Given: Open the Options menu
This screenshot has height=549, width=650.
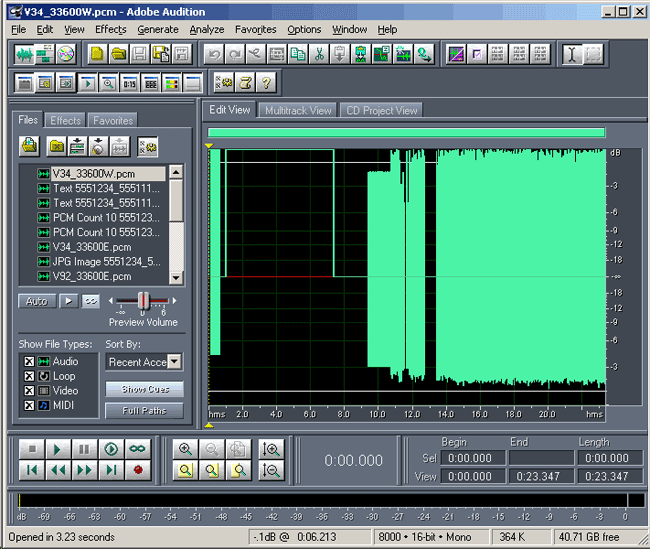Looking at the screenshot, I should 304,29.
